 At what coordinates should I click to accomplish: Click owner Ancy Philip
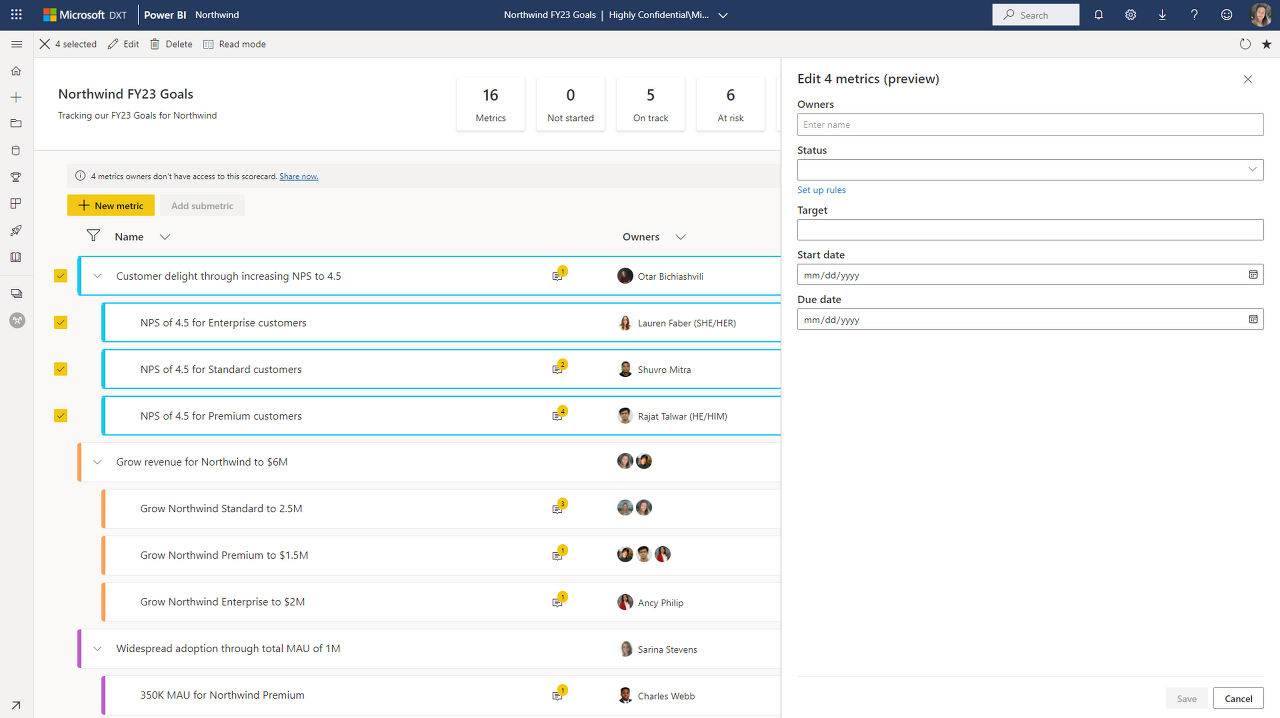coord(650,602)
